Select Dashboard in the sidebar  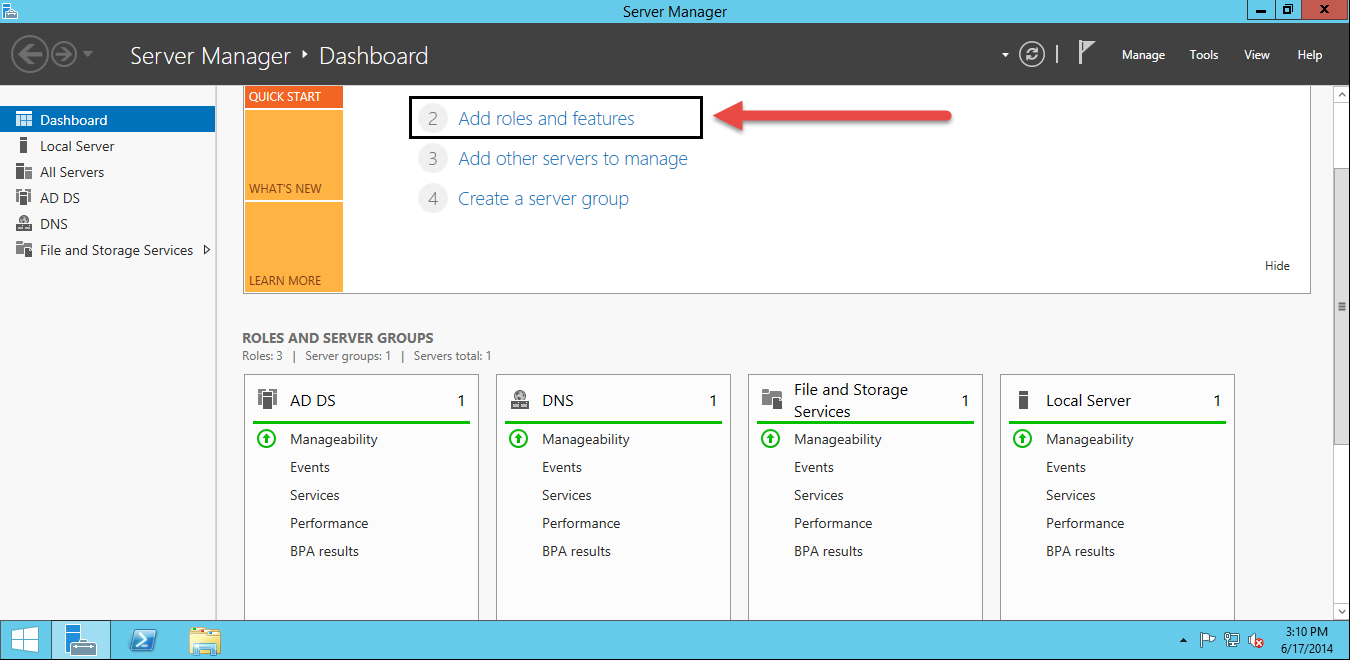tap(107, 119)
